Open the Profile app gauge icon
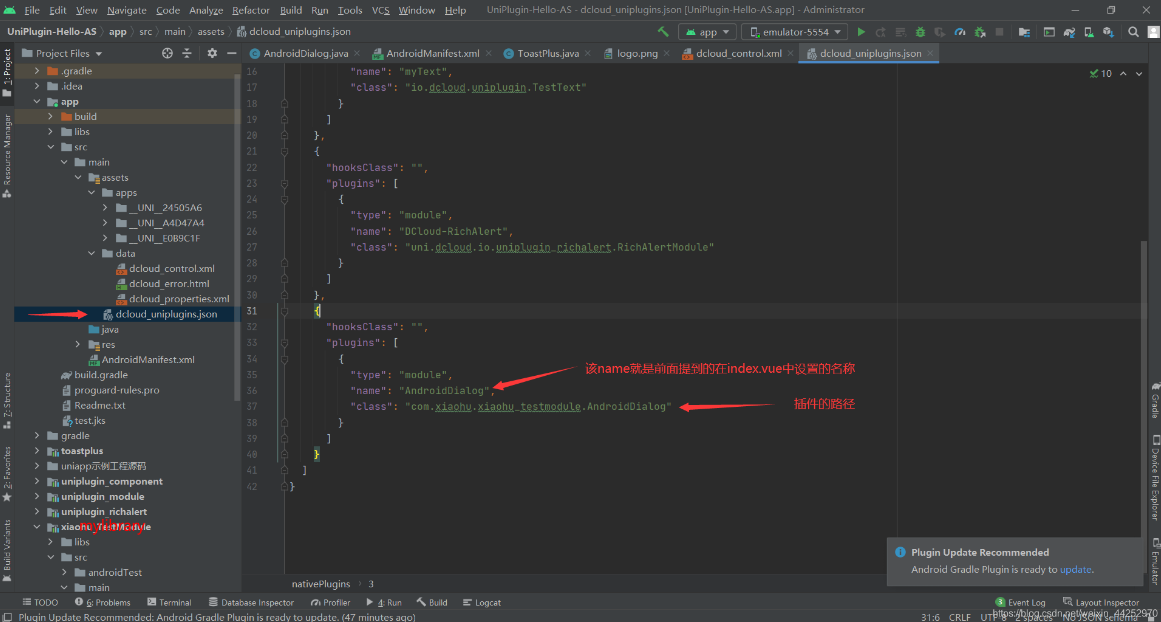The width and height of the screenshot is (1161, 622). point(960,32)
